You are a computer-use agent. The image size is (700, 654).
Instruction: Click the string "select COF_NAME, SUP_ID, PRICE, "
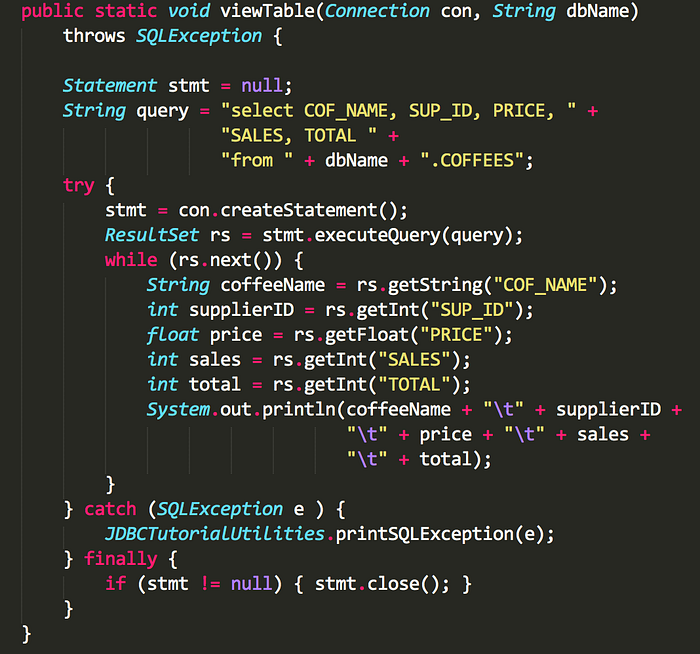point(399,110)
